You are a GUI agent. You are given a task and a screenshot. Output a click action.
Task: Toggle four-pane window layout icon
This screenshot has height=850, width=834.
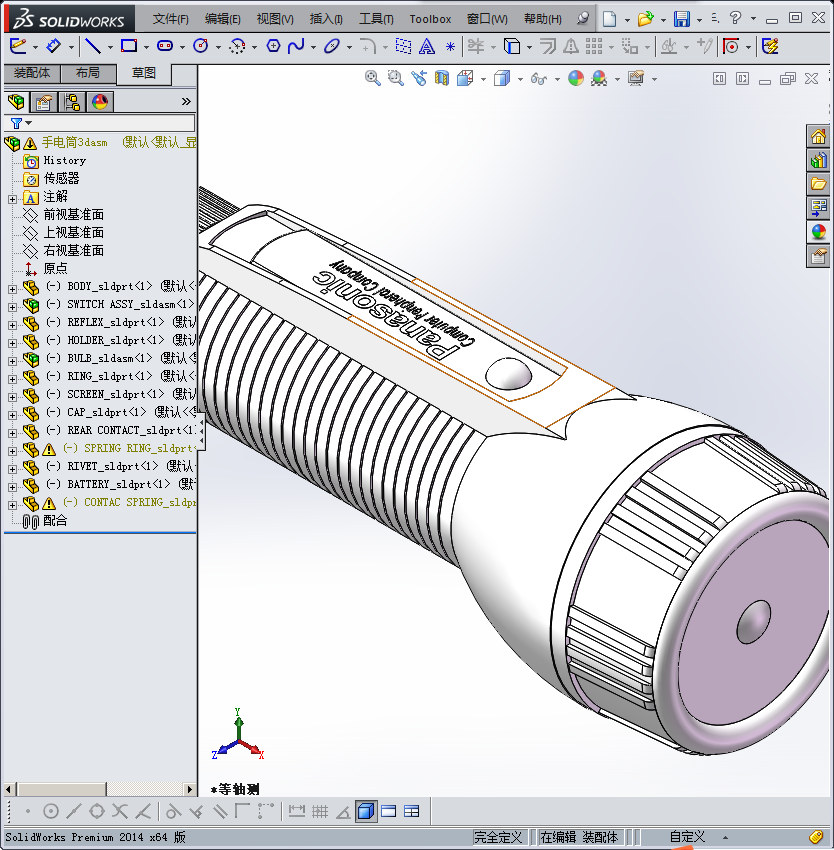(412, 812)
